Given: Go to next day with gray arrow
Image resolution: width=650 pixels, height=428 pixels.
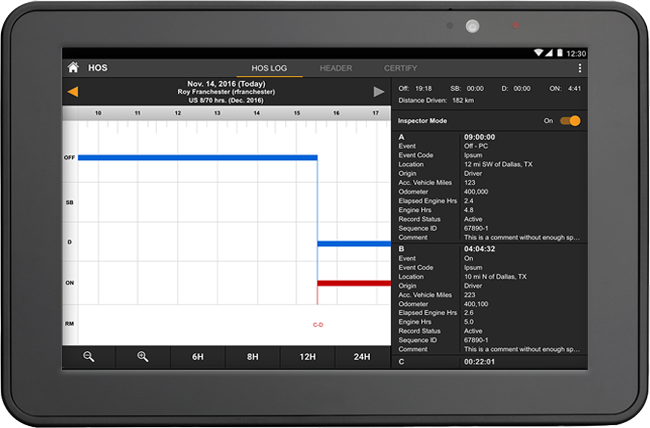Looking at the screenshot, I should tap(378, 92).
